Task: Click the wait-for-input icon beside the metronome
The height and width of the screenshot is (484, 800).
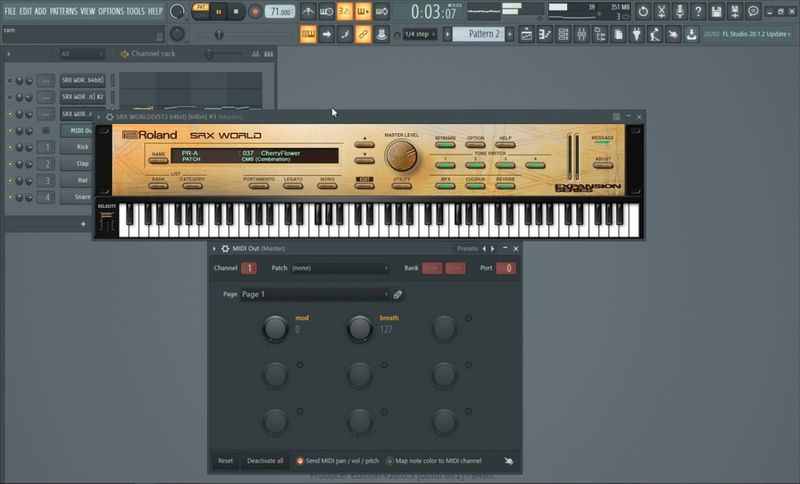Action: tap(327, 11)
